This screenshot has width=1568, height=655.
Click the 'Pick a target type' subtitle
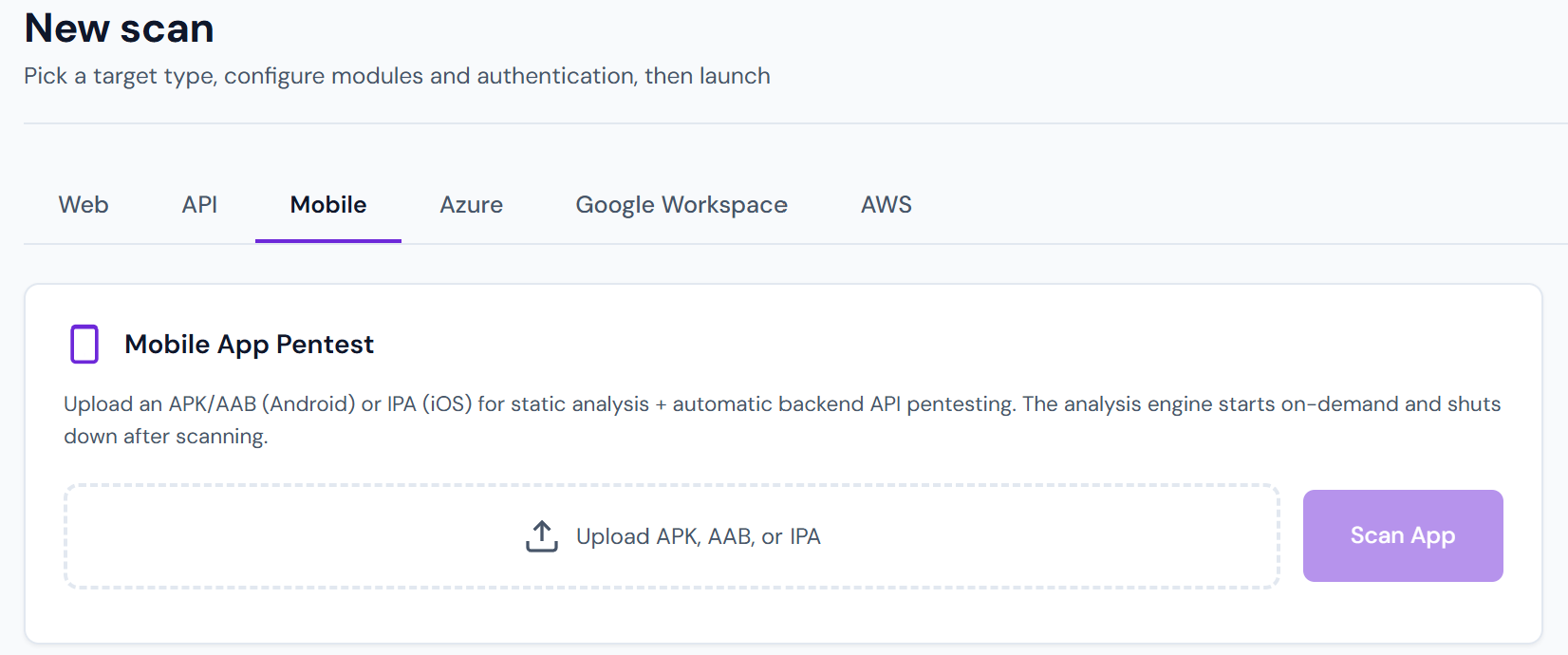click(397, 76)
